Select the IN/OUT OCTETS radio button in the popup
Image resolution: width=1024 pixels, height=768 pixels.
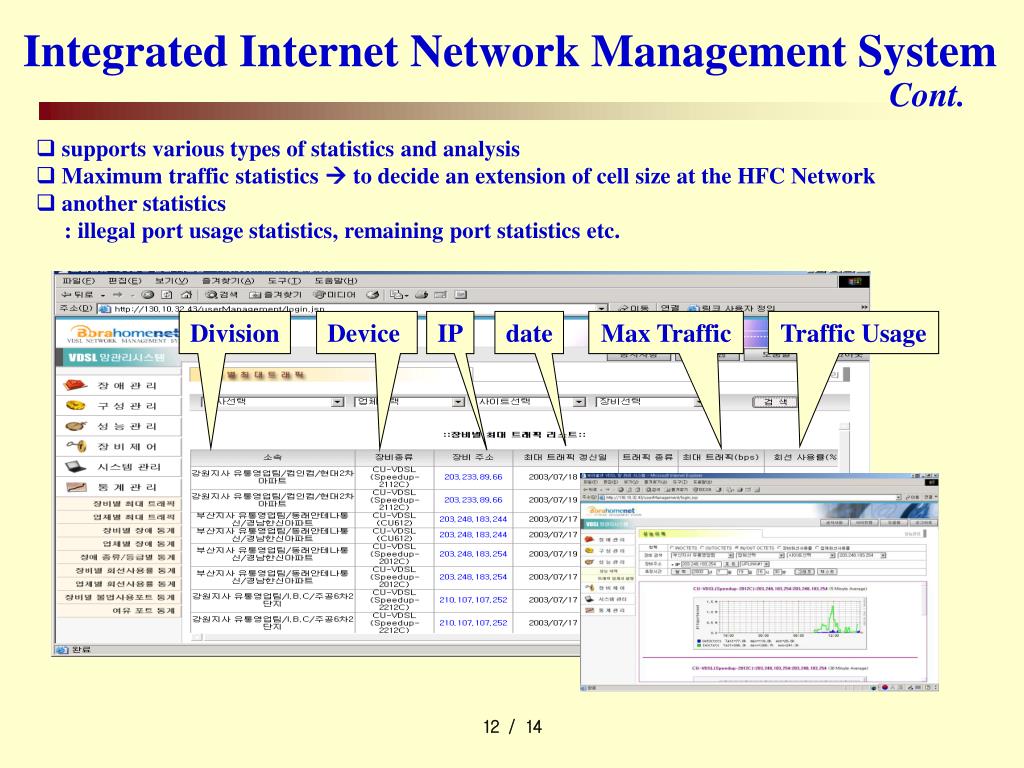(x=737, y=548)
